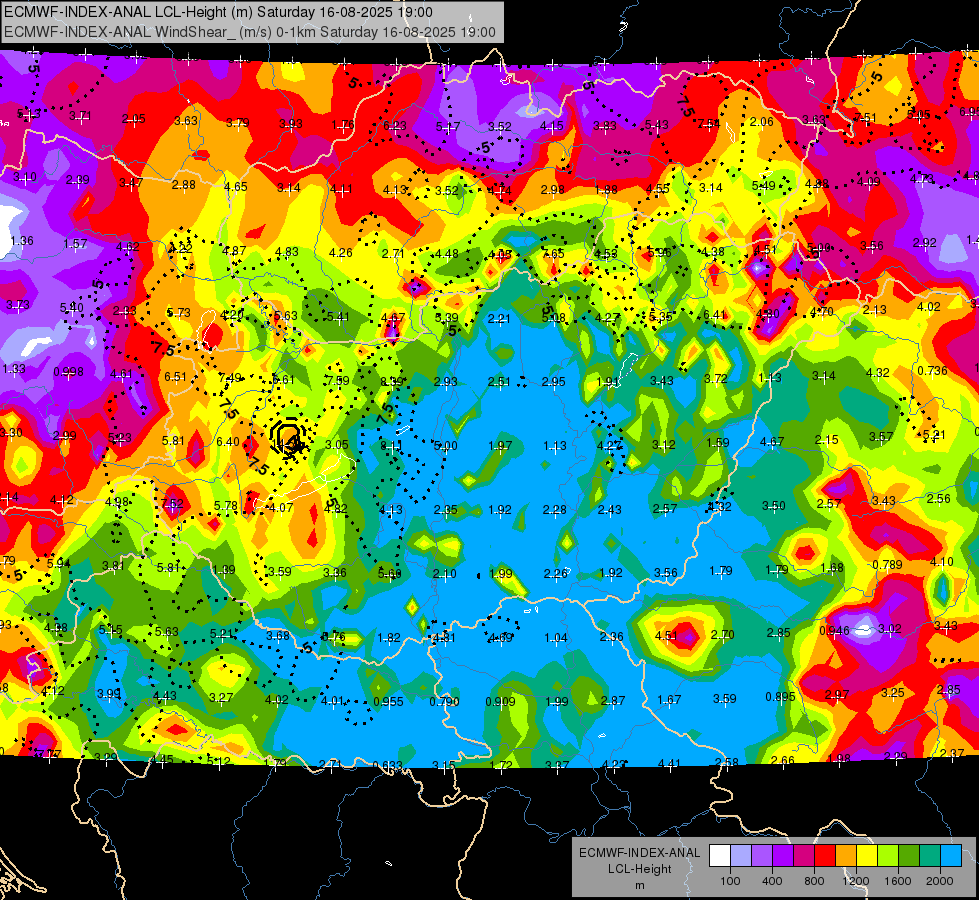The image size is (979, 900).
Task: Choose the teal legend swatch
Action: [930, 856]
